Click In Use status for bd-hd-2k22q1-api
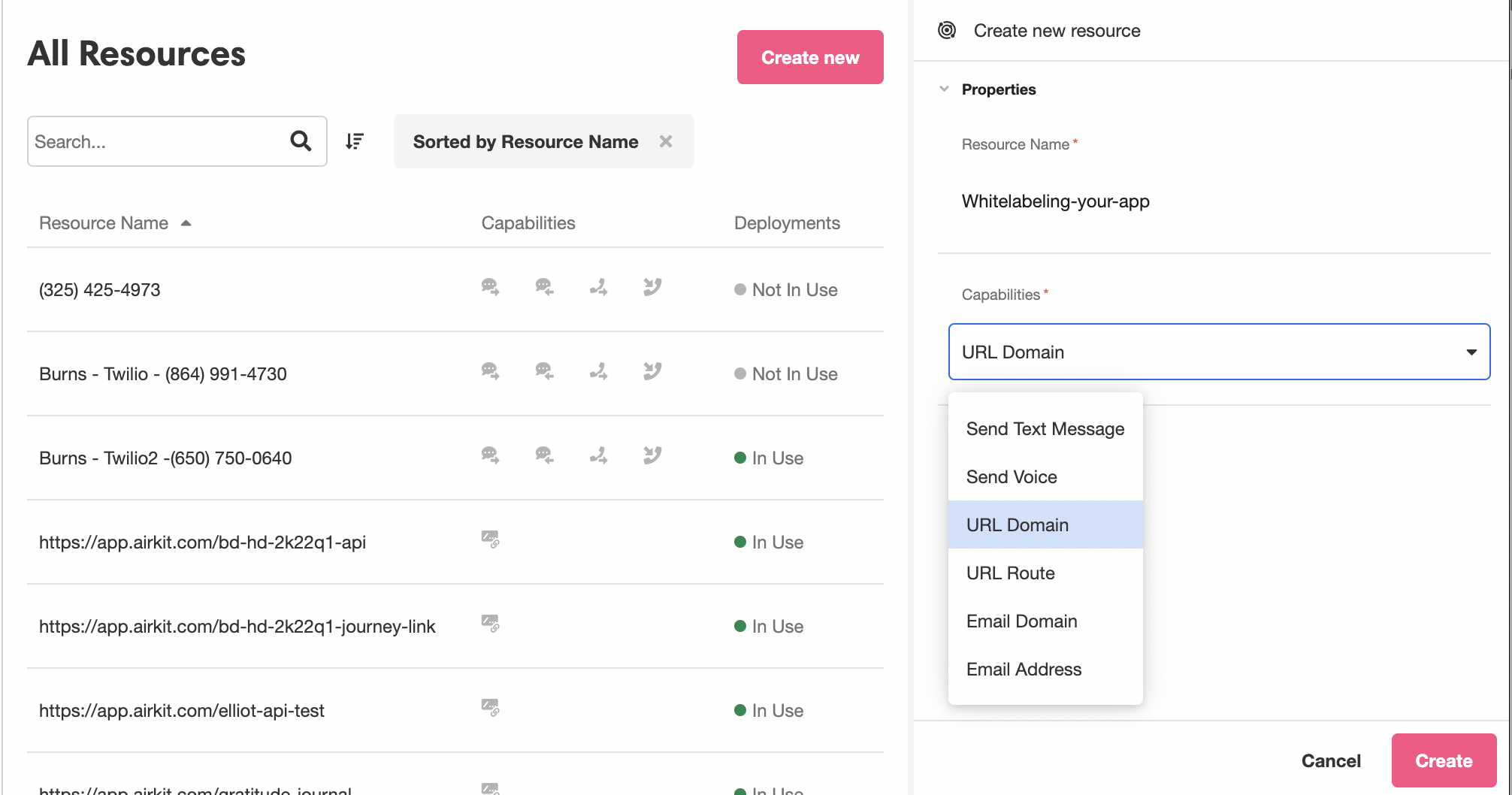Image resolution: width=1512 pixels, height=795 pixels. click(769, 543)
